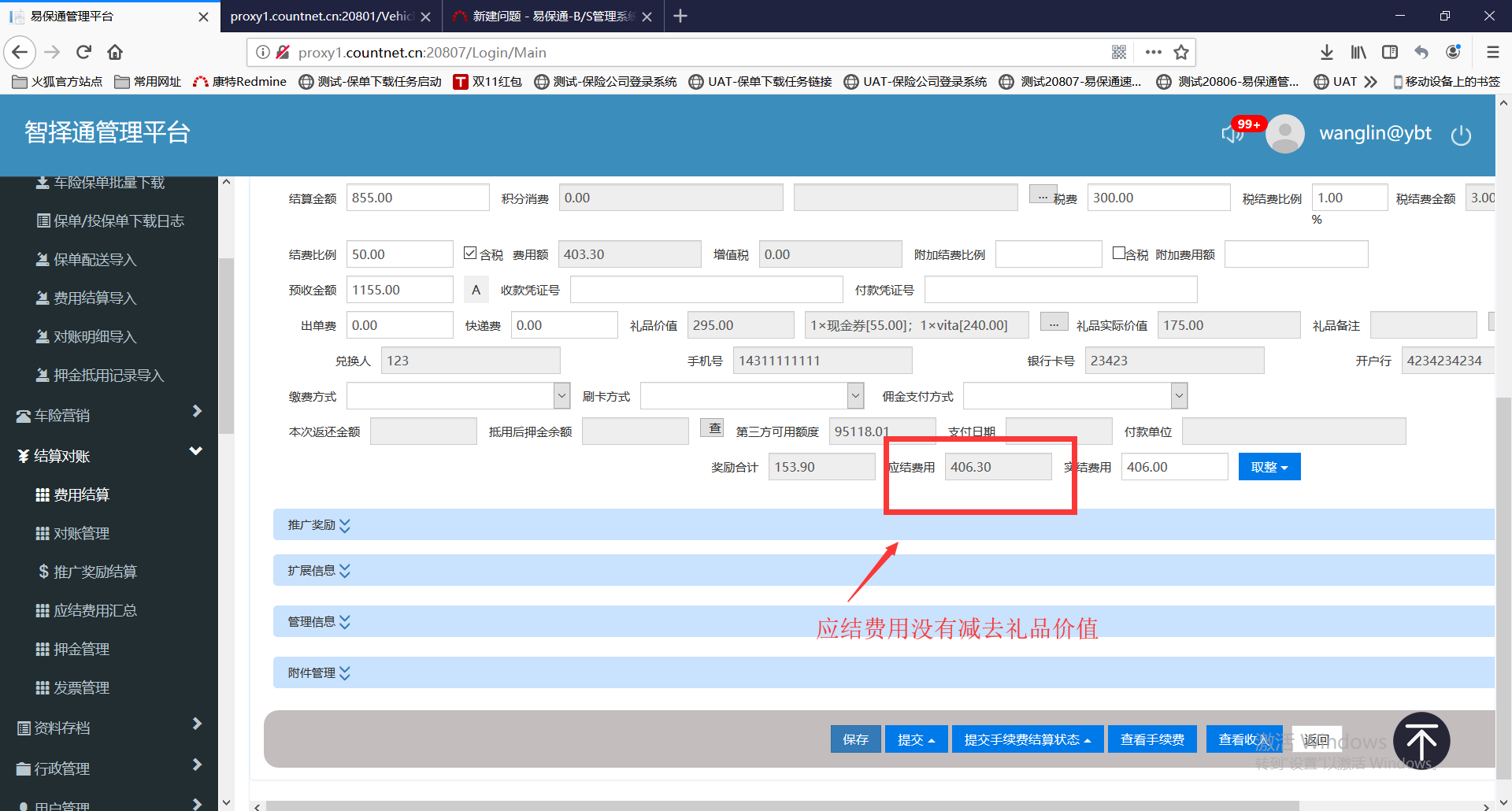Click the 实结费用 input field
The height and width of the screenshot is (811, 1512).
(1173, 467)
